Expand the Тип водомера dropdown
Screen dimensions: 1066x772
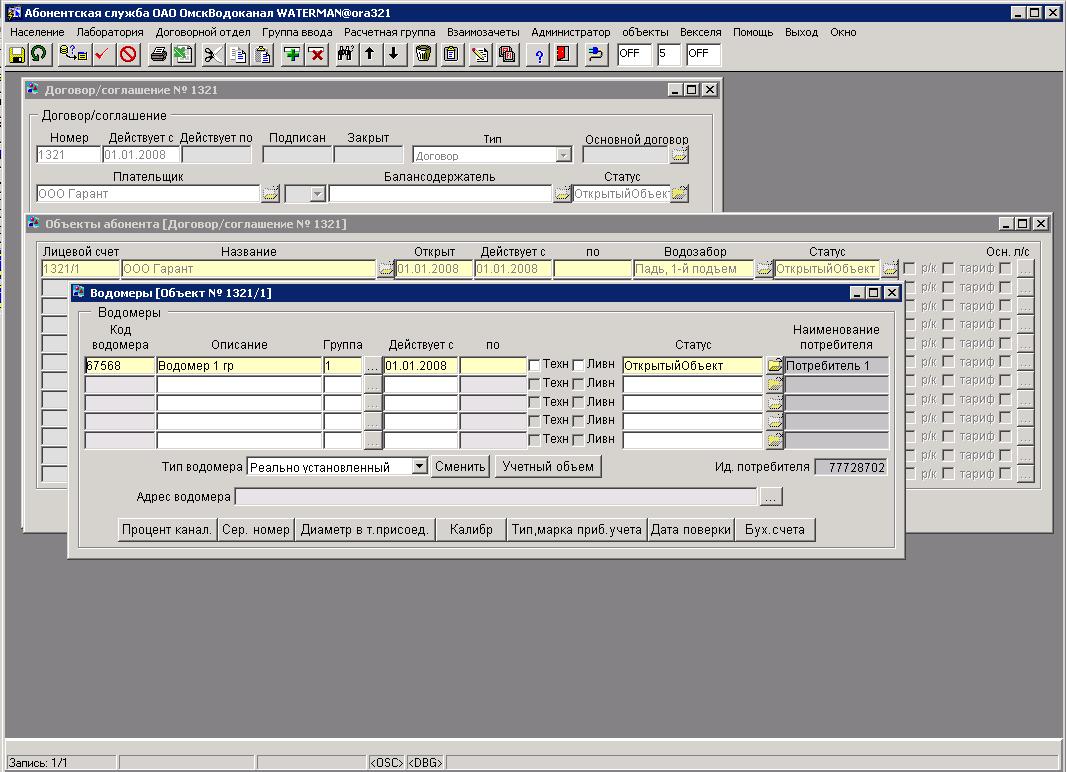[419, 466]
